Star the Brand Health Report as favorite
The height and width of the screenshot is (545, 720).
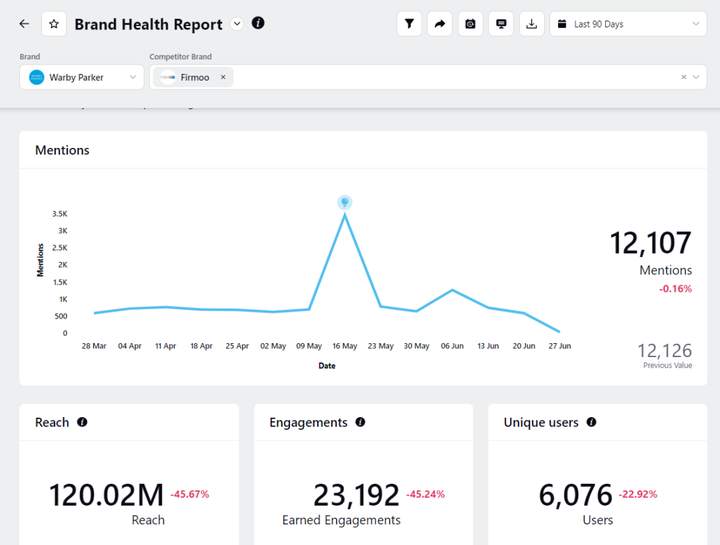coord(54,24)
